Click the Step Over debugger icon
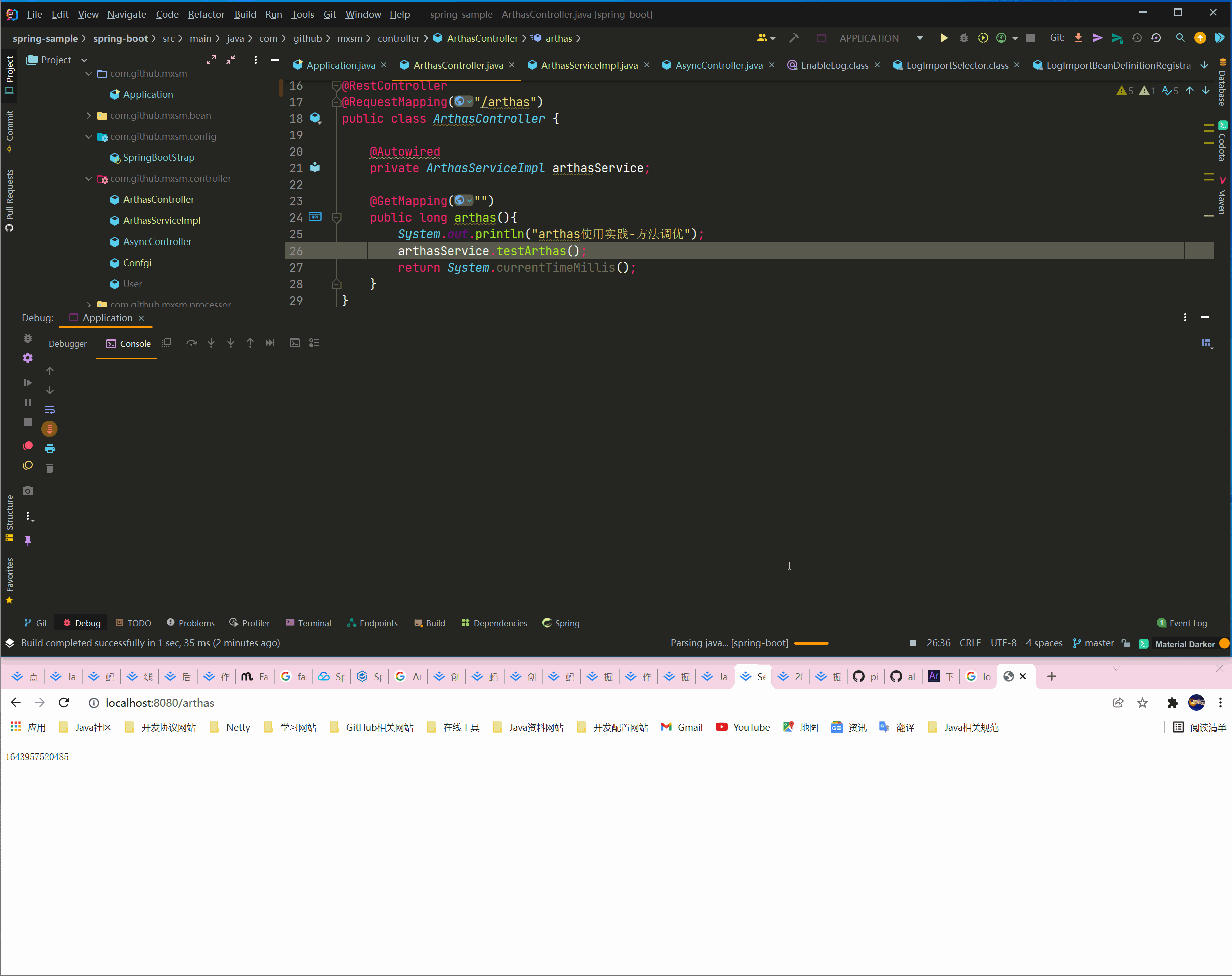Image resolution: width=1232 pixels, height=976 pixels. [191, 343]
